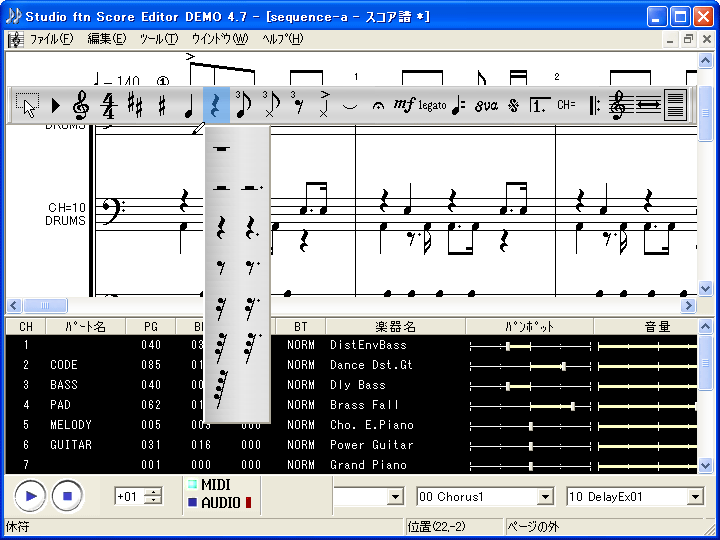
Task: Select the dotted thirty-second rest
Action: tap(252, 348)
